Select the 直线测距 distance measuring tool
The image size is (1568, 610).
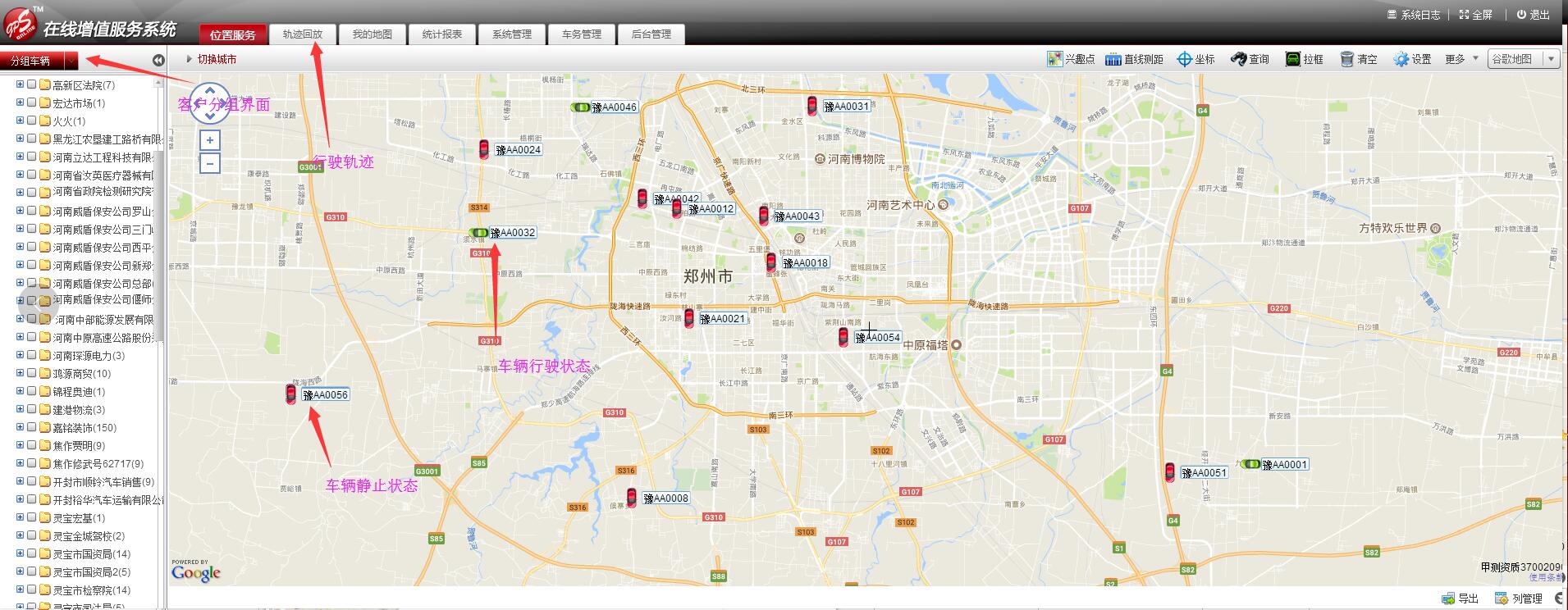coord(1113,59)
